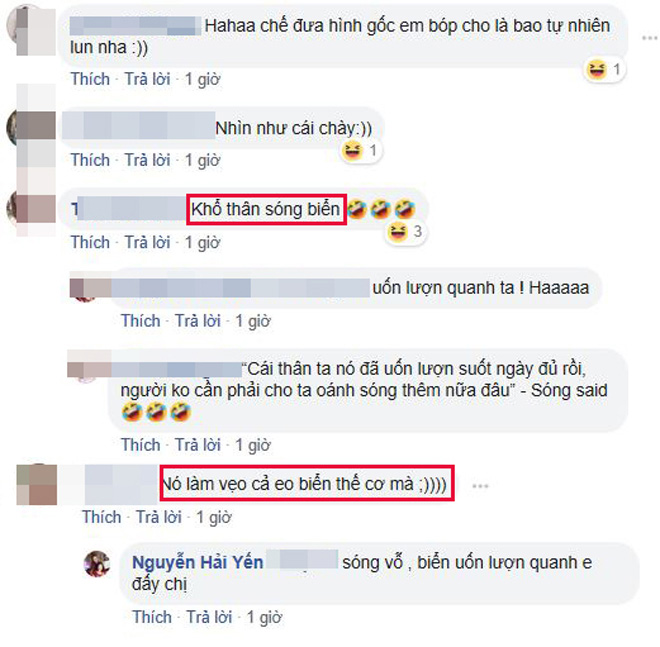Click Nguyễn Hải Yến's profile picture
Image resolution: width=660 pixels, height=647 pixels.
97,564
